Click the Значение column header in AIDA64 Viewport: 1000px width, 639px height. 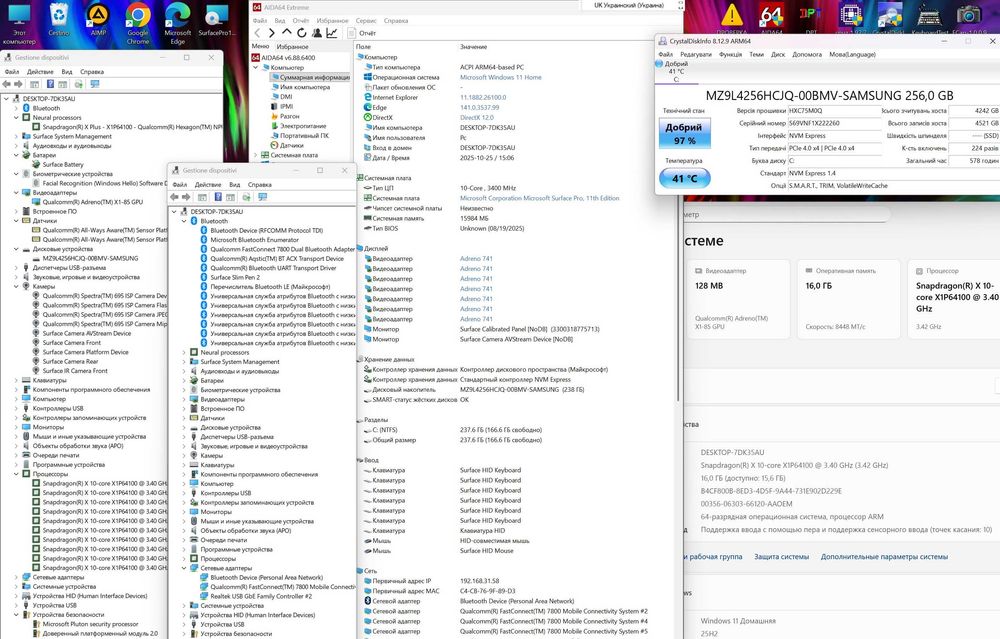pos(474,47)
